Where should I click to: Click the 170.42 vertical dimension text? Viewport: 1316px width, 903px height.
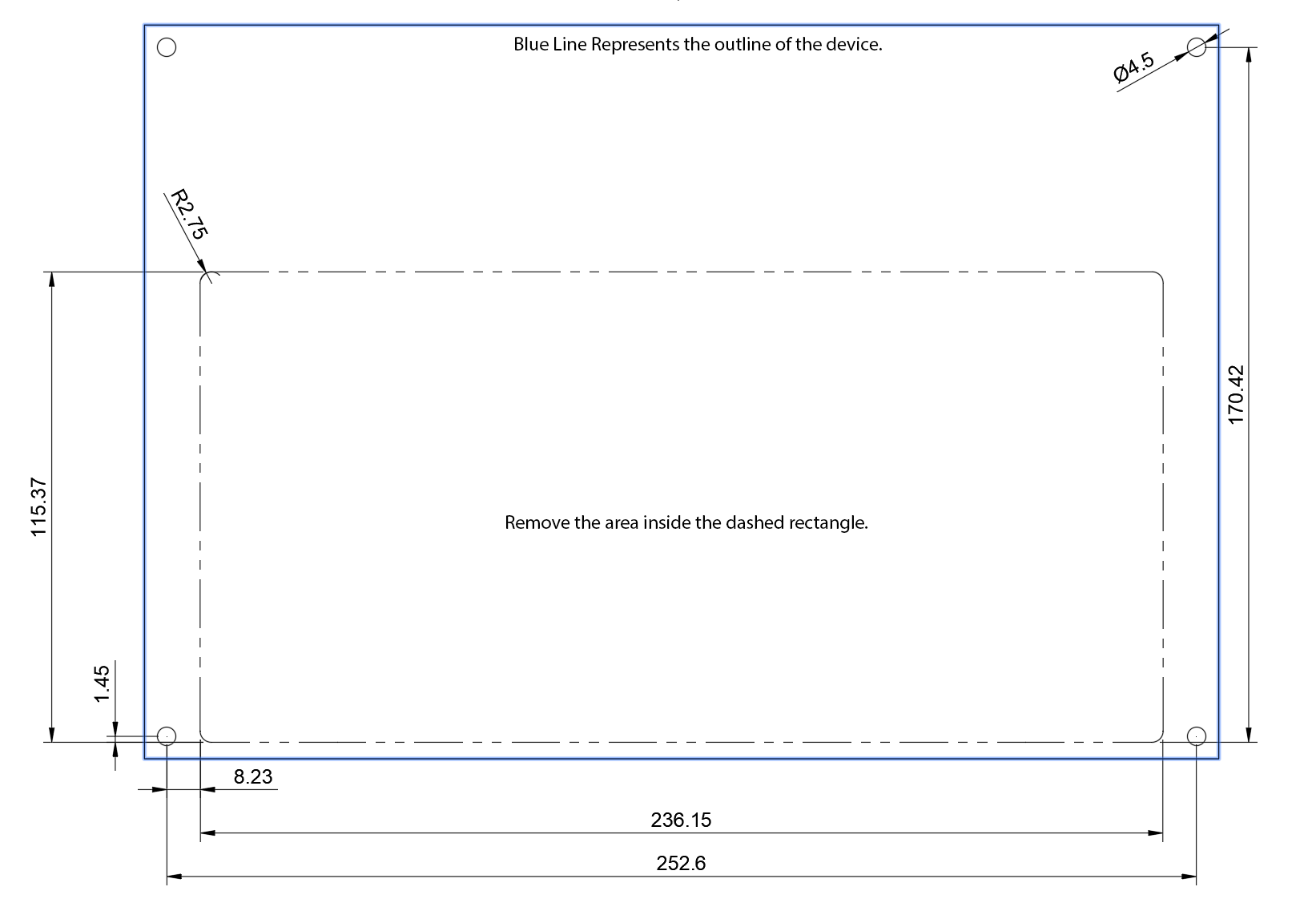1236,394
